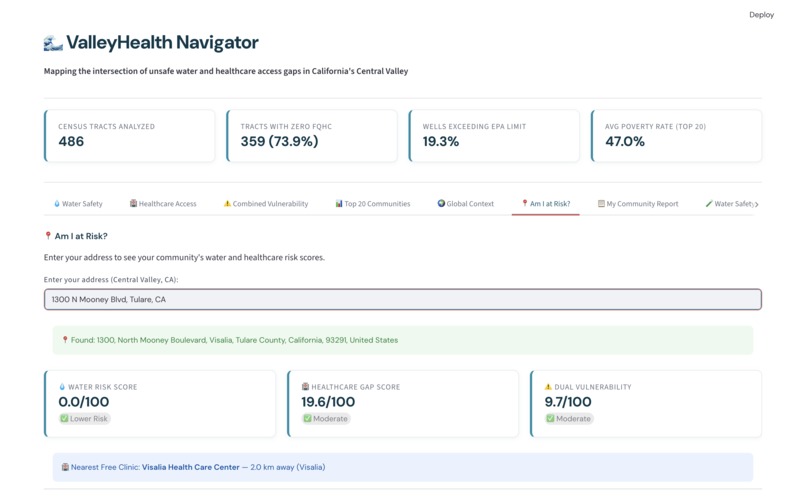
Task: Go to the Global Context tab
Action: click(466, 204)
